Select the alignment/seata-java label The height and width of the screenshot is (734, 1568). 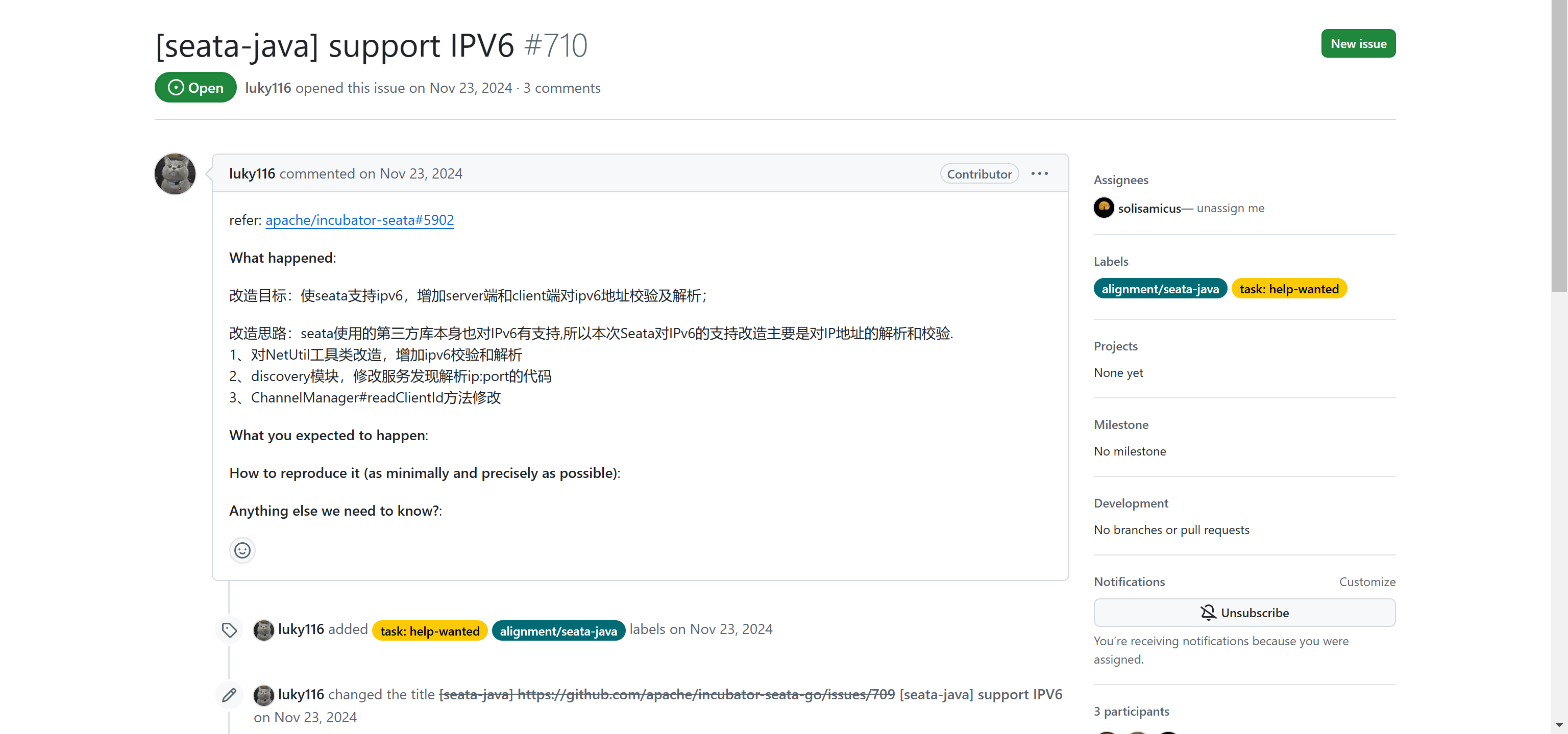click(1160, 288)
